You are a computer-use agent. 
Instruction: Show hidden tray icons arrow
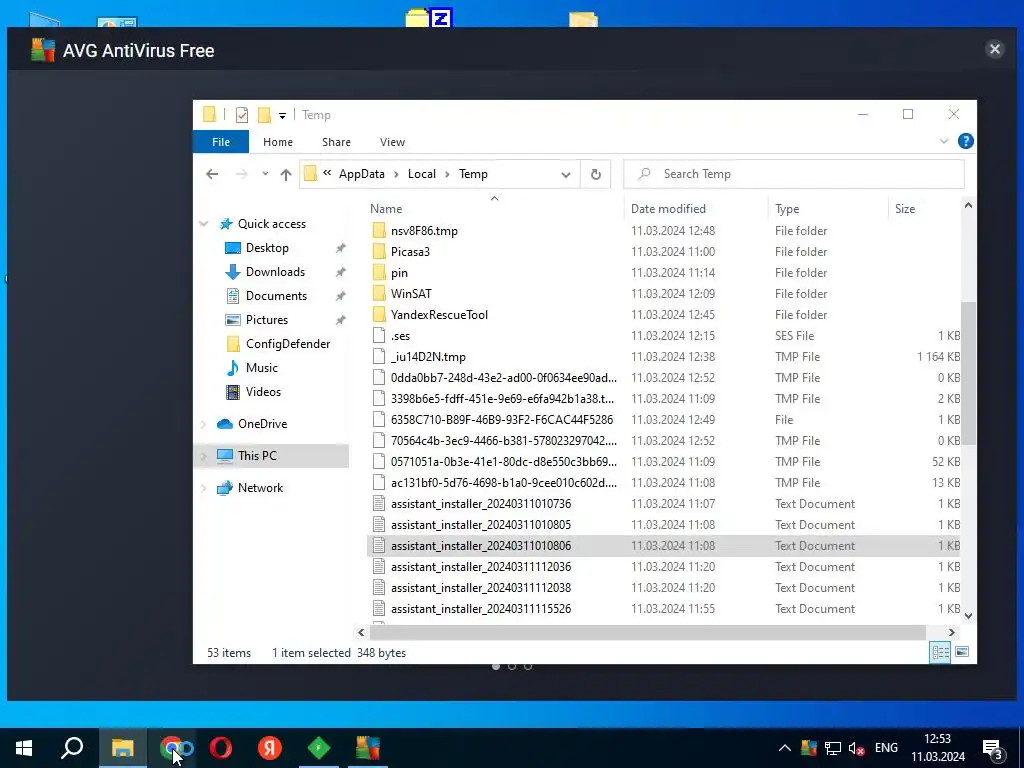pyautogui.click(x=785, y=748)
